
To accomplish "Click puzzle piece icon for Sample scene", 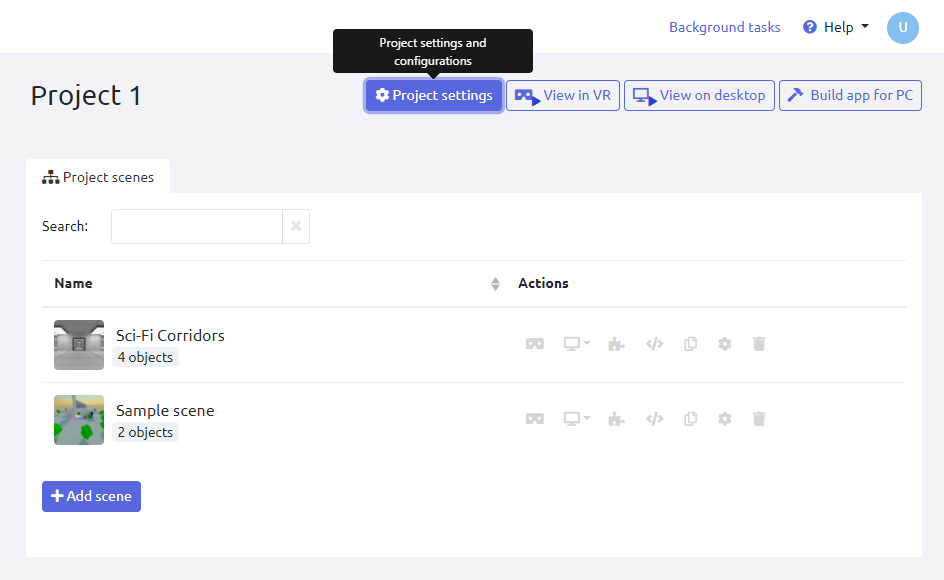I will 617,419.
